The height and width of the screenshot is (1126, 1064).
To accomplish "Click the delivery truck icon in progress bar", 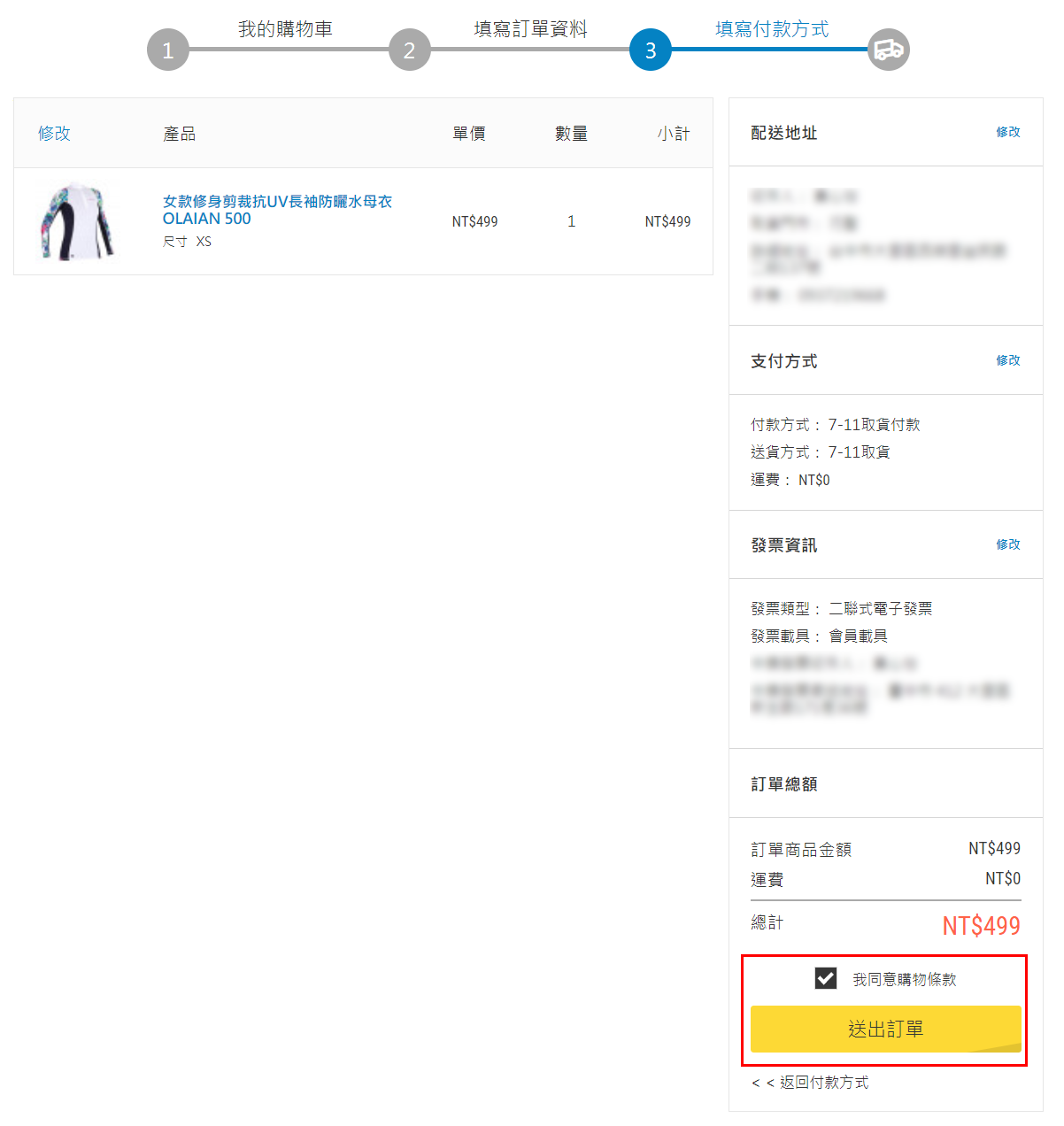I will tap(888, 50).
